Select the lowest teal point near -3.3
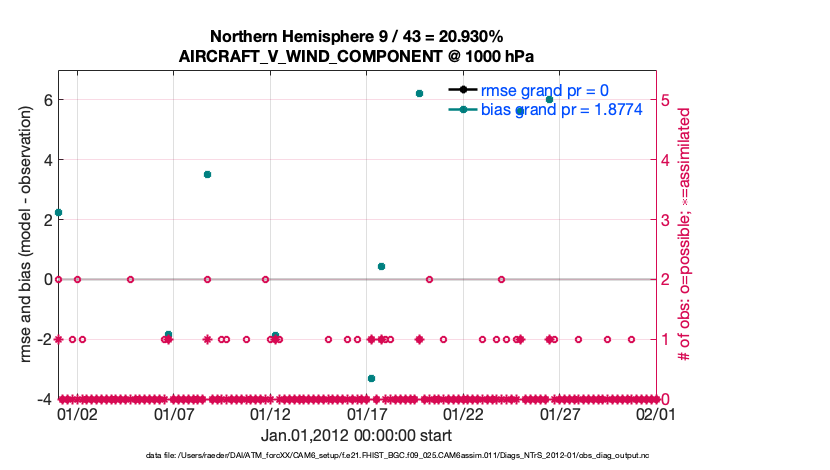The height and width of the screenshot is (470, 830). [x=371, y=378]
